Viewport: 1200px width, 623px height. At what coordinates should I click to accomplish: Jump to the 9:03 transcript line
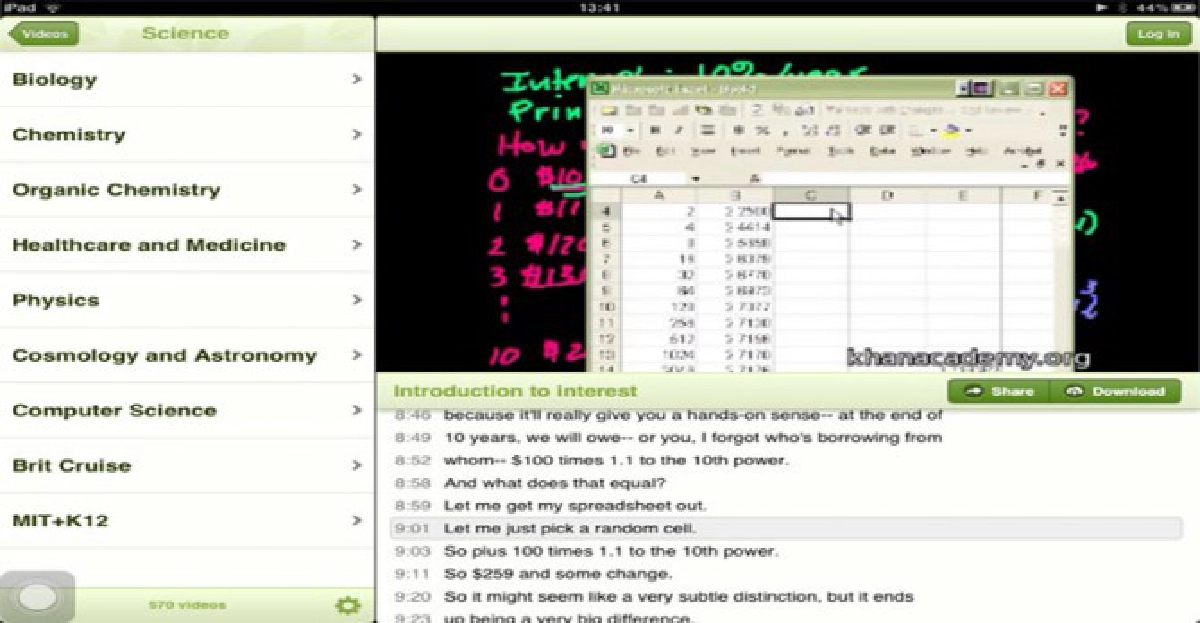787,551
